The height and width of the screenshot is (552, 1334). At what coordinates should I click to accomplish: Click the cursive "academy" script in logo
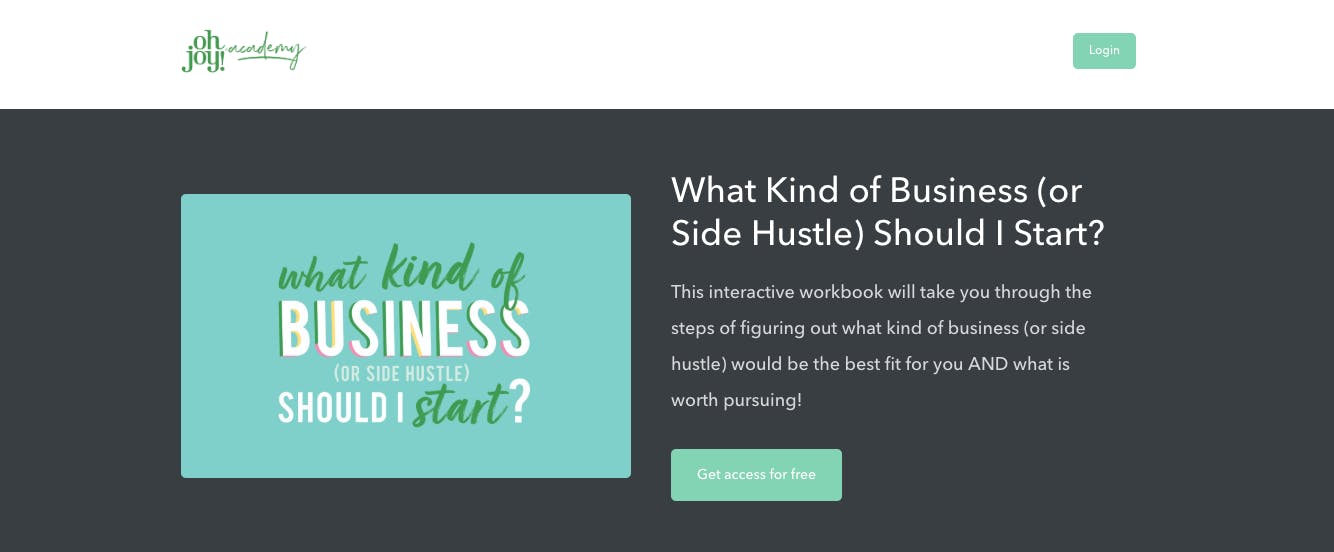coord(266,50)
